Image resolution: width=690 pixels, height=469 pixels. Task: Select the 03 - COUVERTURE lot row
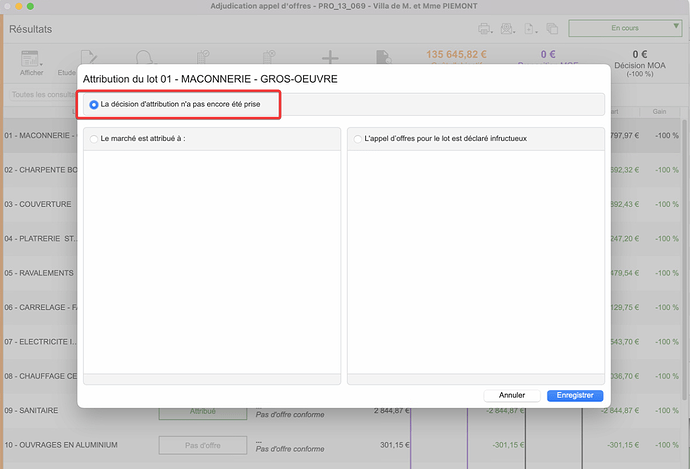point(38,204)
